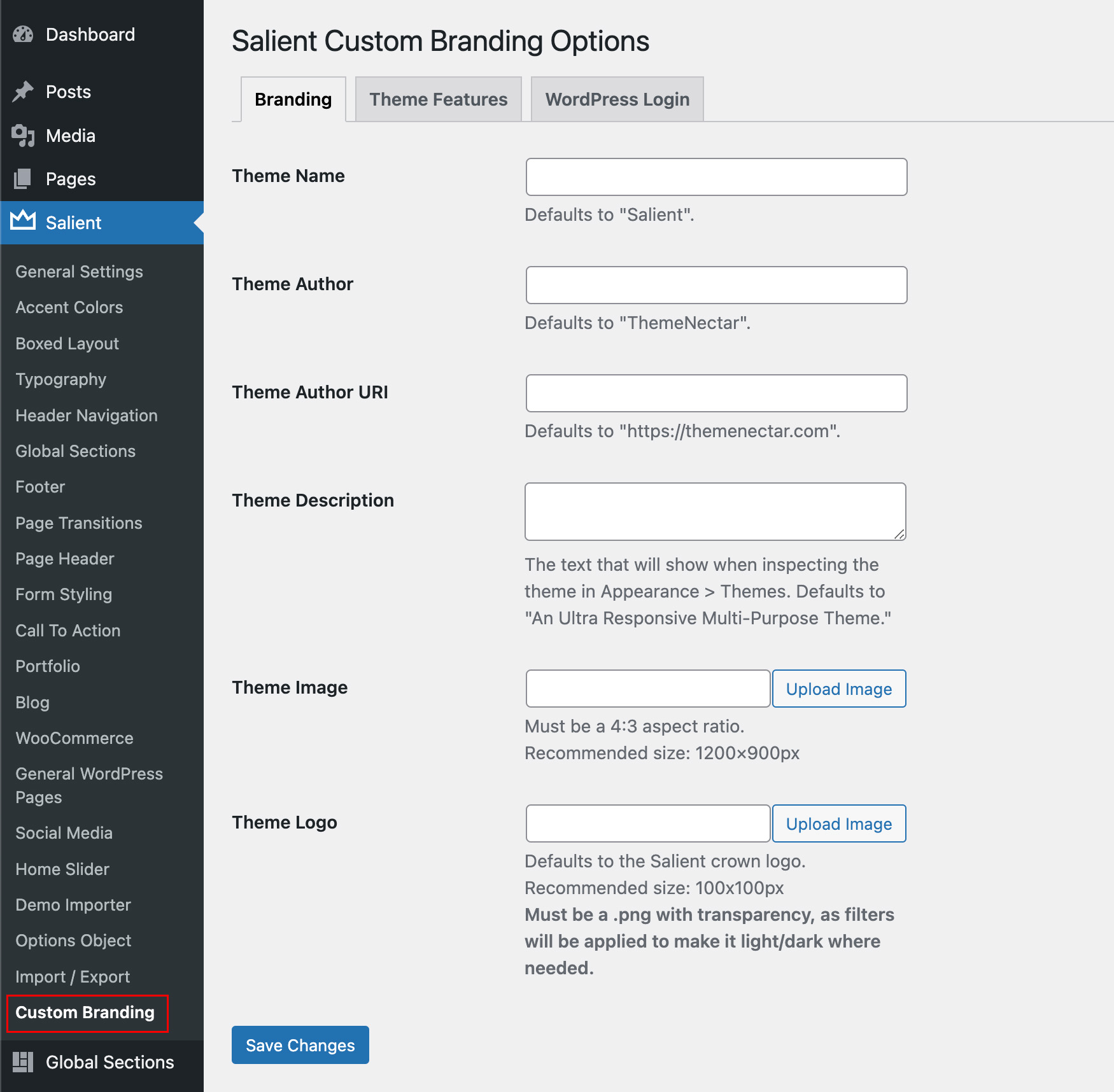Select the Branding tab

click(293, 99)
